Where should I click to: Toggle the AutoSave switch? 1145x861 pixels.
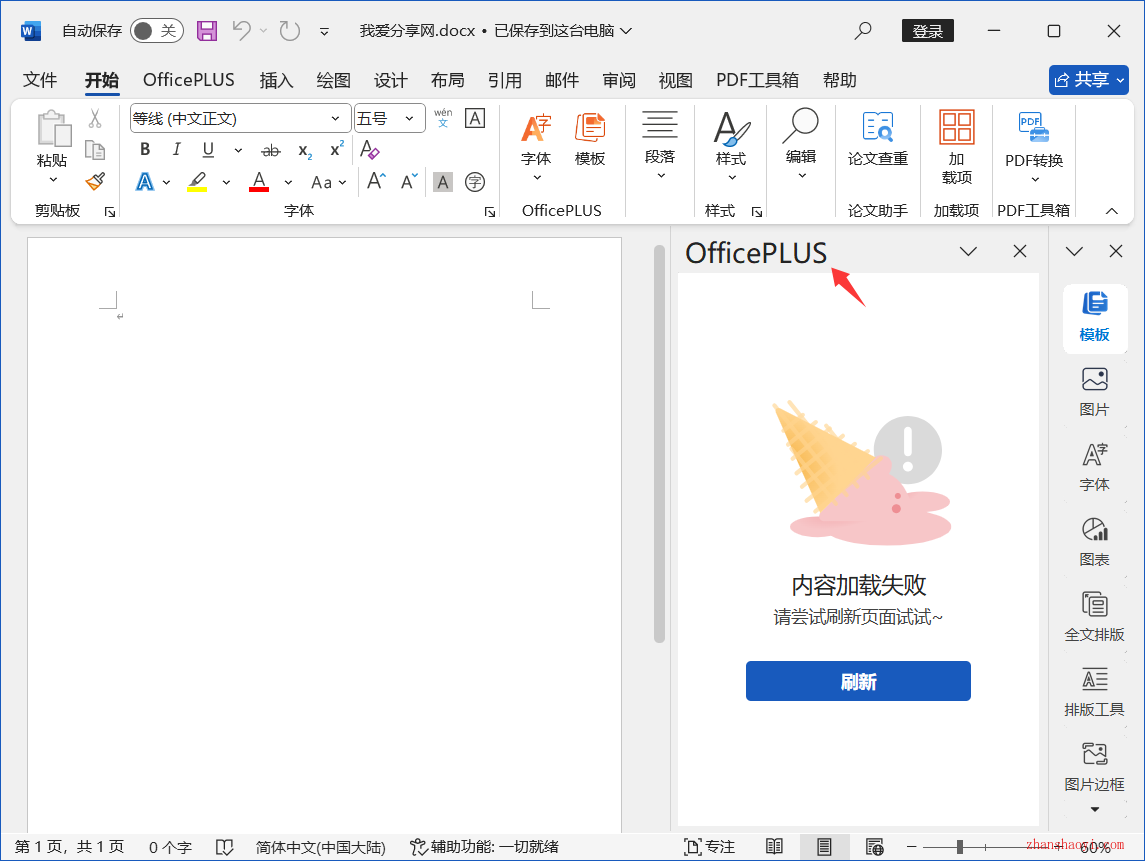156,31
